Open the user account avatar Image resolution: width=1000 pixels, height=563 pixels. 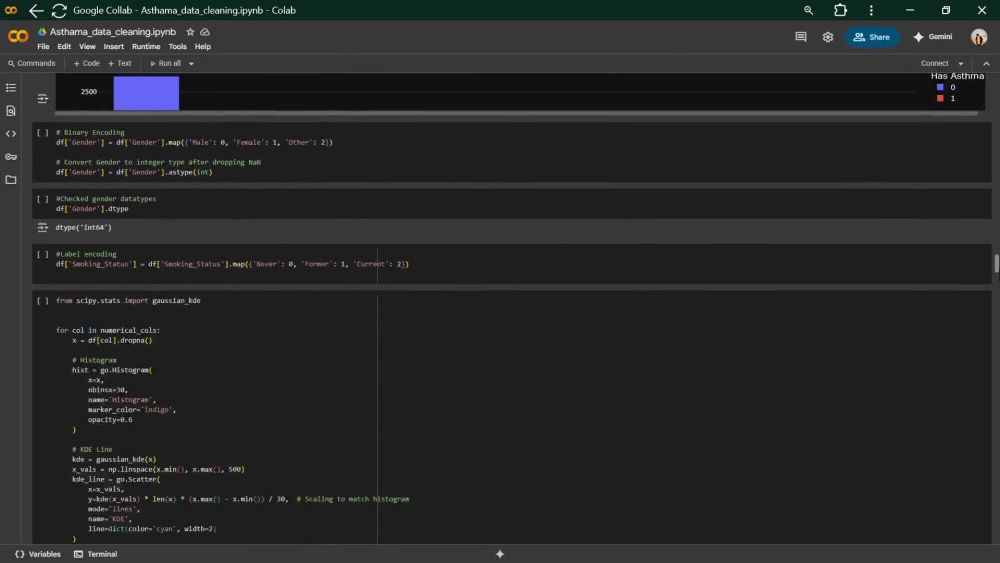[x=979, y=37]
